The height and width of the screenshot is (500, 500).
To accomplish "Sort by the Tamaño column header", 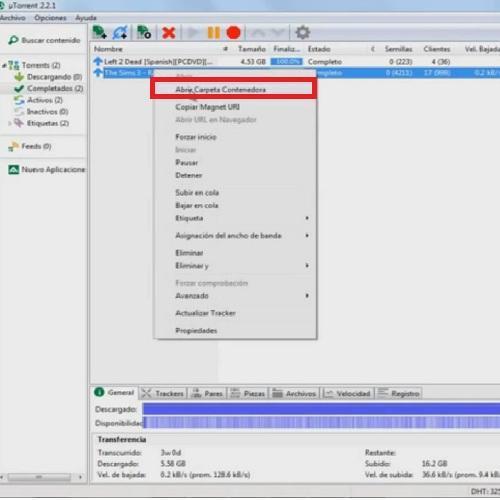I will point(252,49).
